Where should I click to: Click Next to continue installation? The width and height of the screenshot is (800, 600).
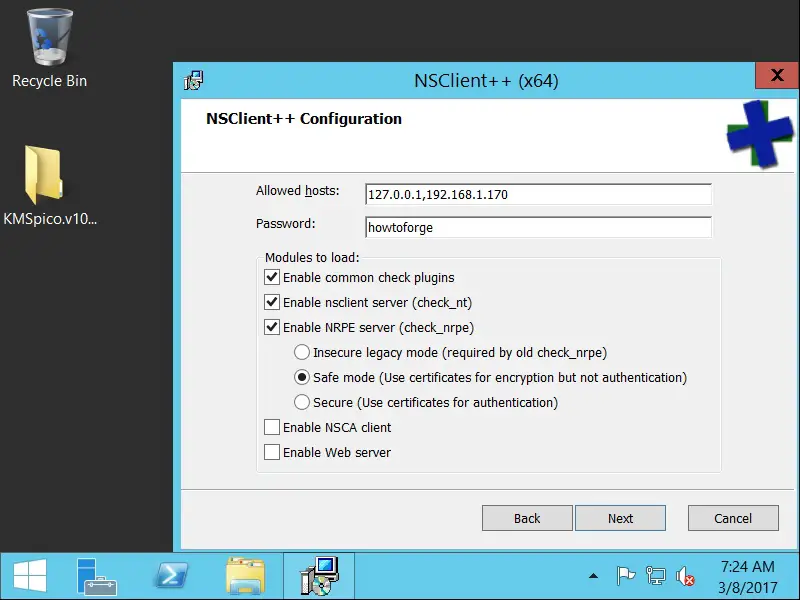pyautogui.click(x=620, y=518)
